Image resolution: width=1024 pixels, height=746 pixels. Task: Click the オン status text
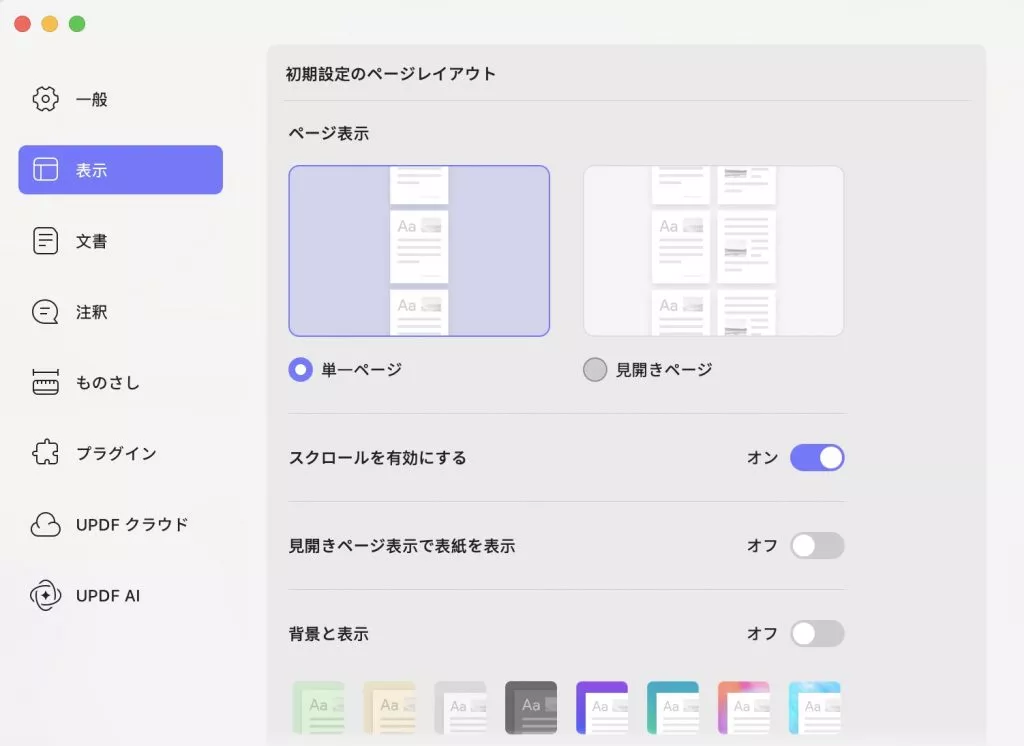tap(762, 457)
